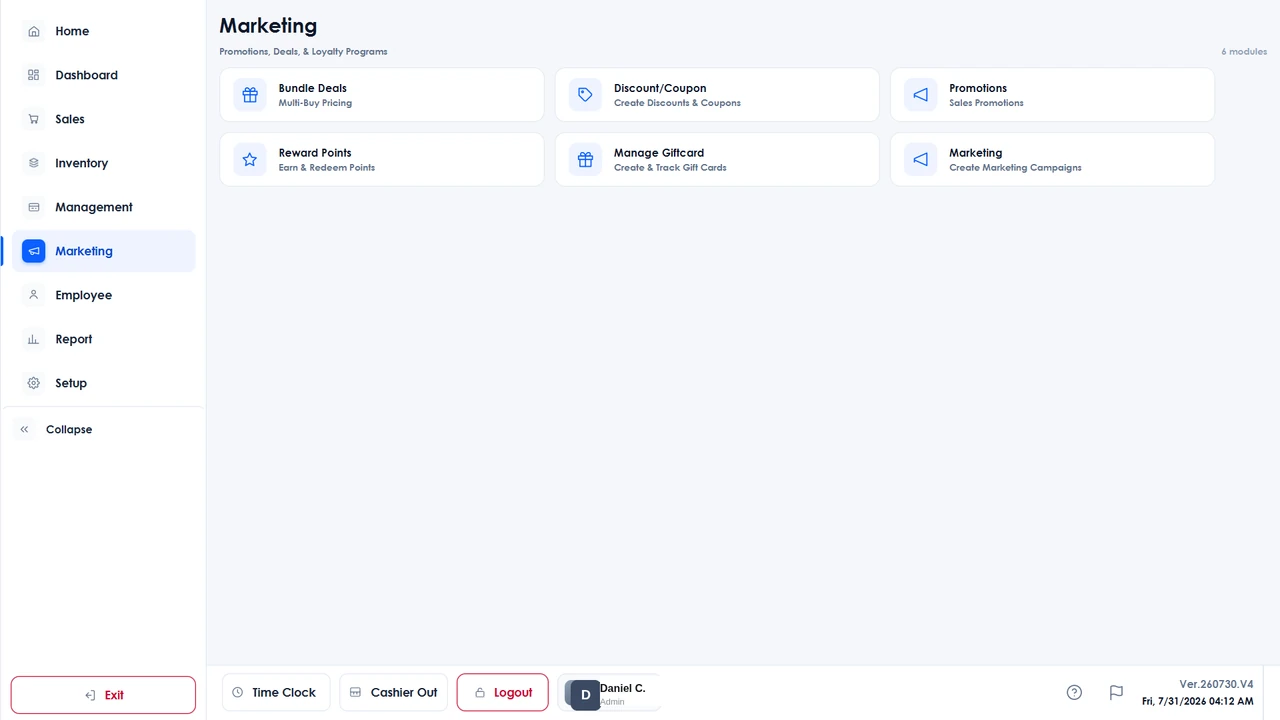Image resolution: width=1280 pixels, height=720 pixels.
Task: Click the Home house icon in sidebar
Action: pos(34,31)
